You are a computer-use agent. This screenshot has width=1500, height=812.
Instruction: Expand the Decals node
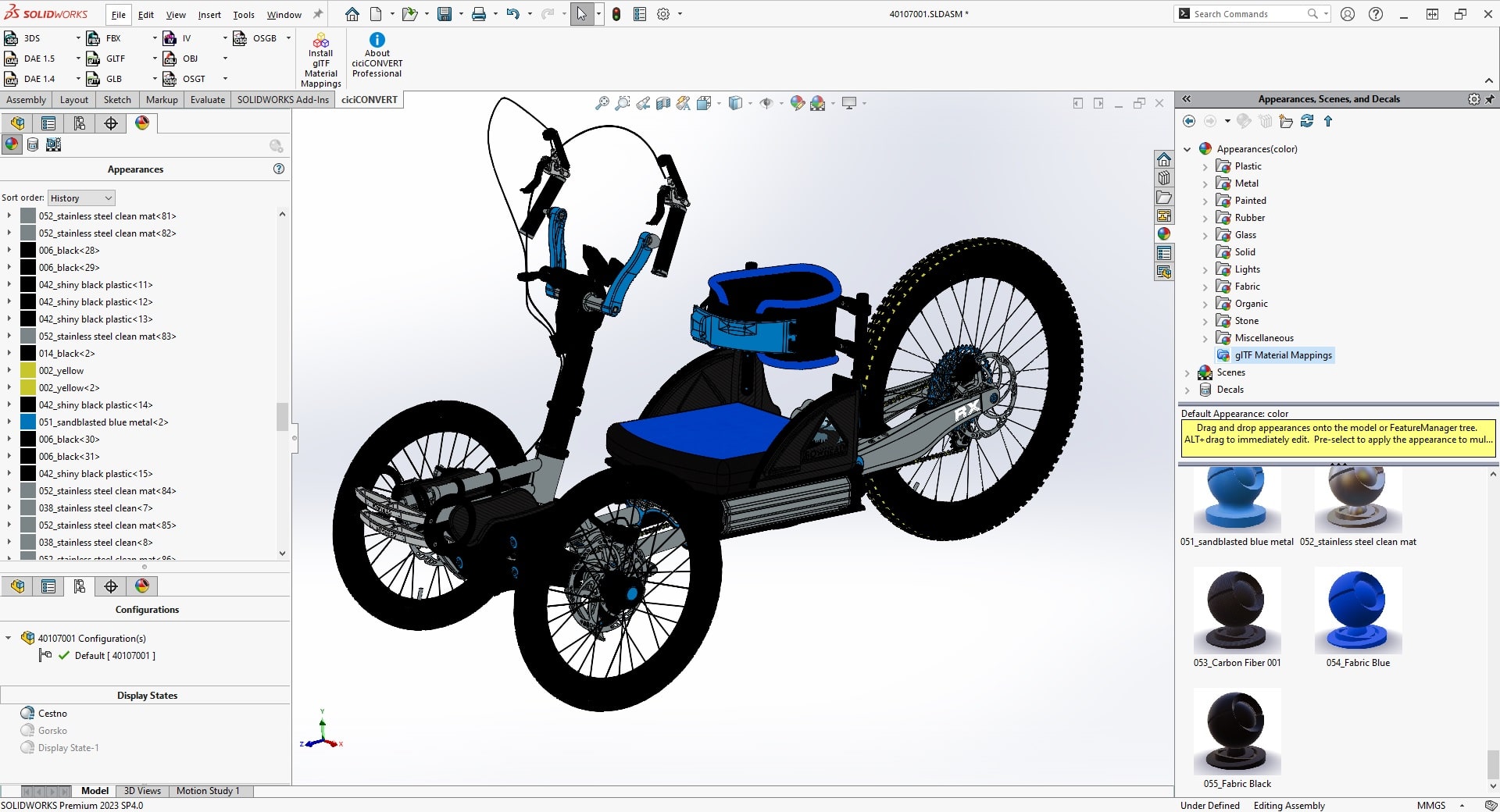[x=1187, y=390]
